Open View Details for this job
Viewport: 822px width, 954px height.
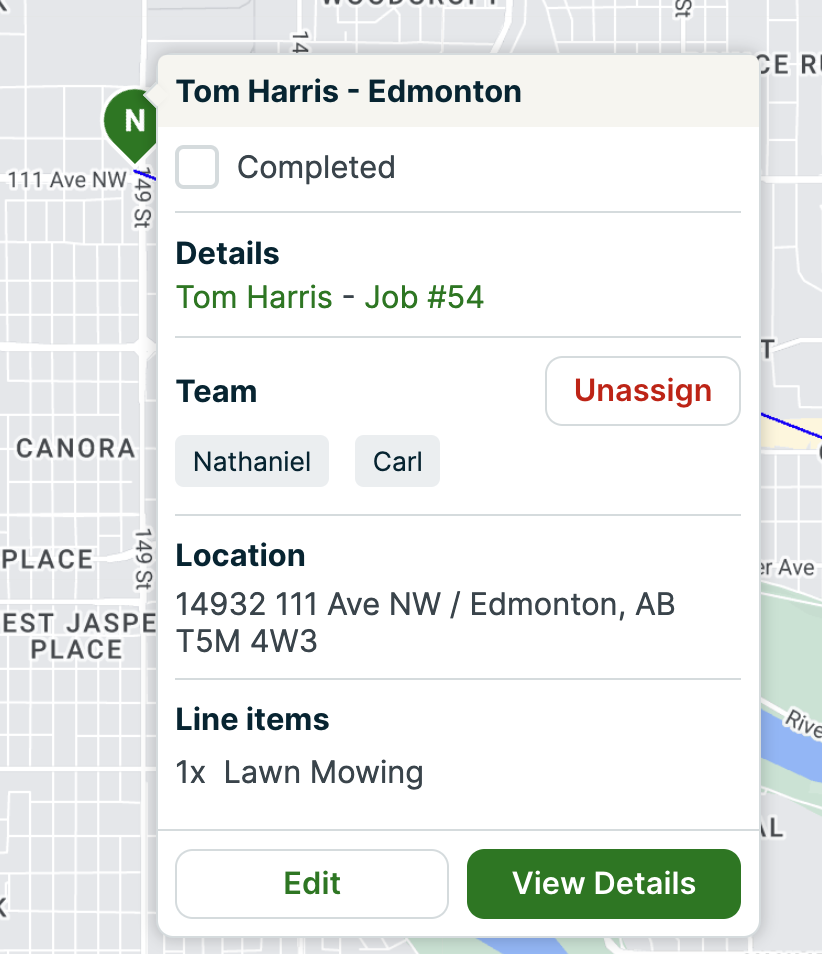[x=603, y=883]
